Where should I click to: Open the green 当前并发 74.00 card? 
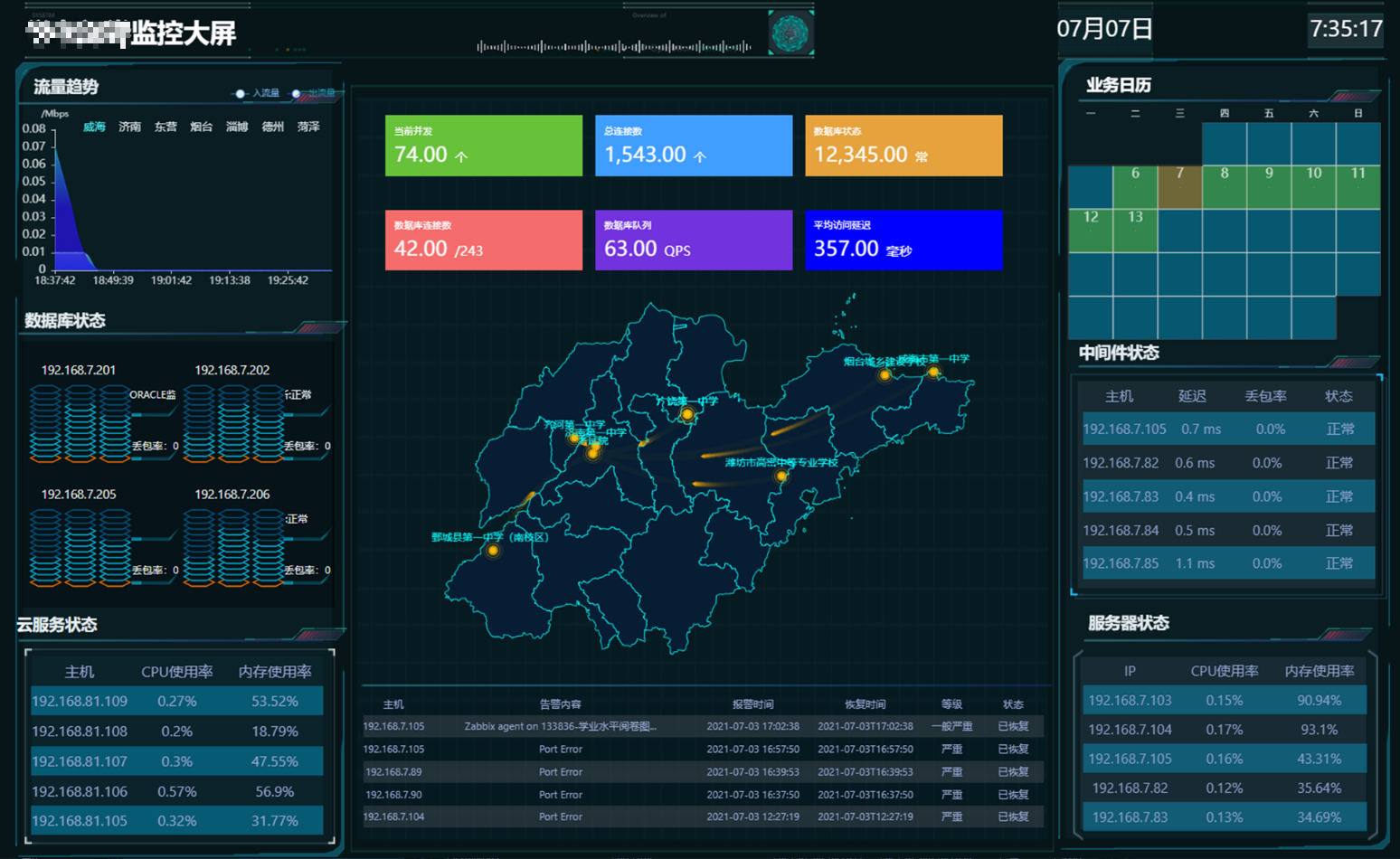484,146
